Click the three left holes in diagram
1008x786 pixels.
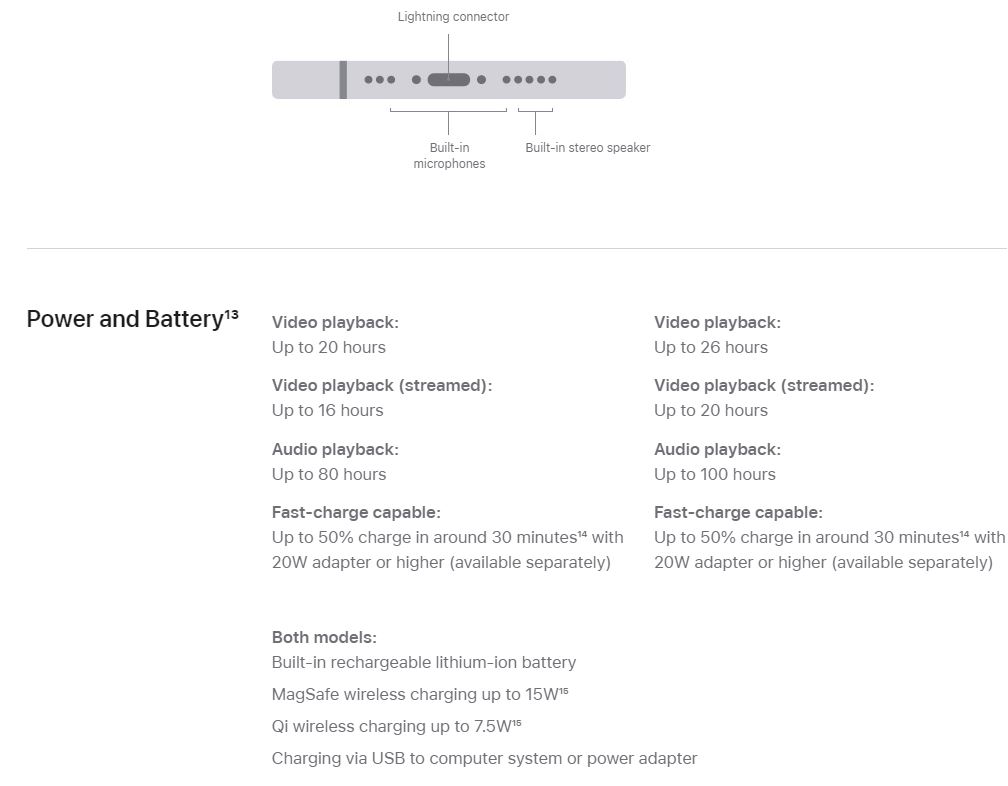point(379,80)
